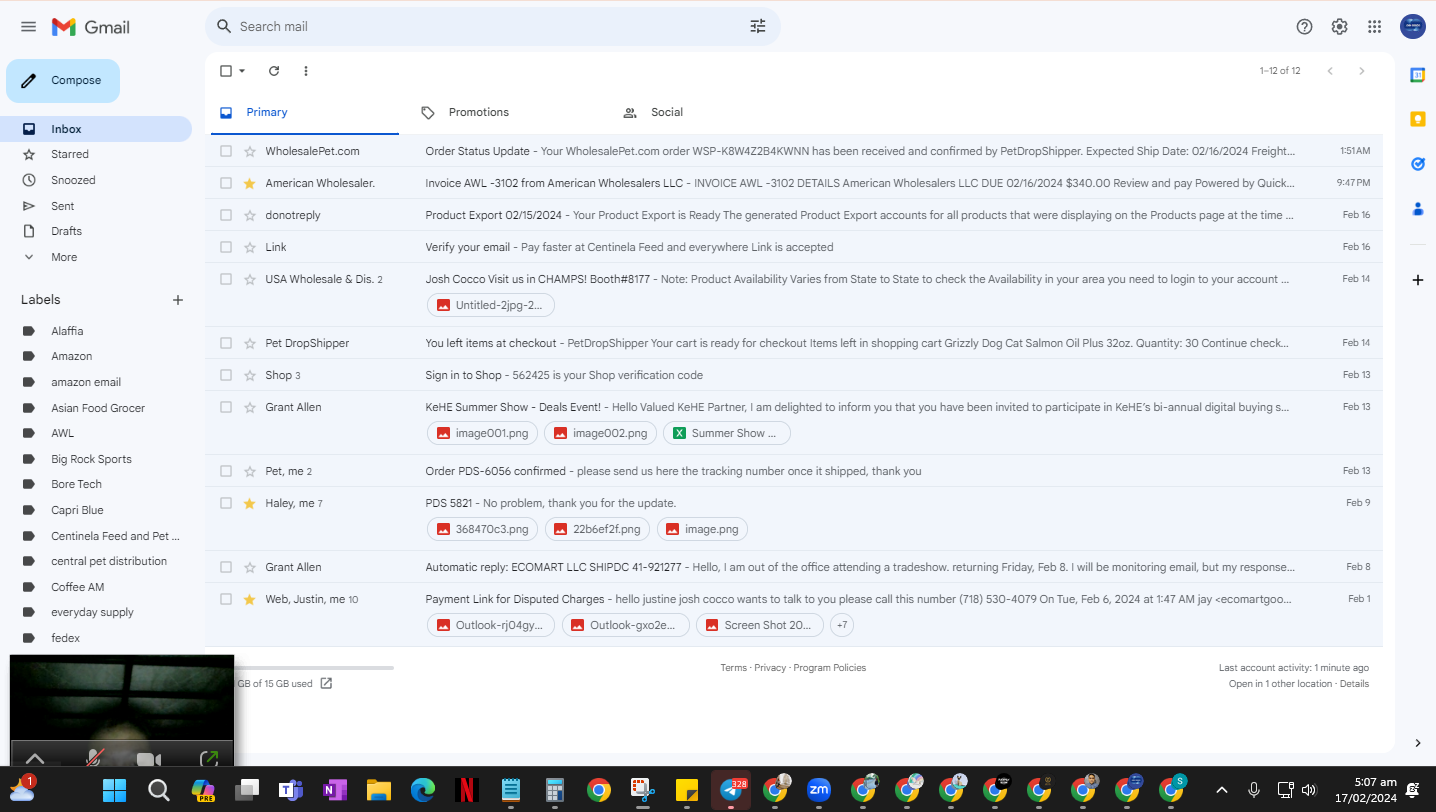Open the Privacy link

(770, 668)
